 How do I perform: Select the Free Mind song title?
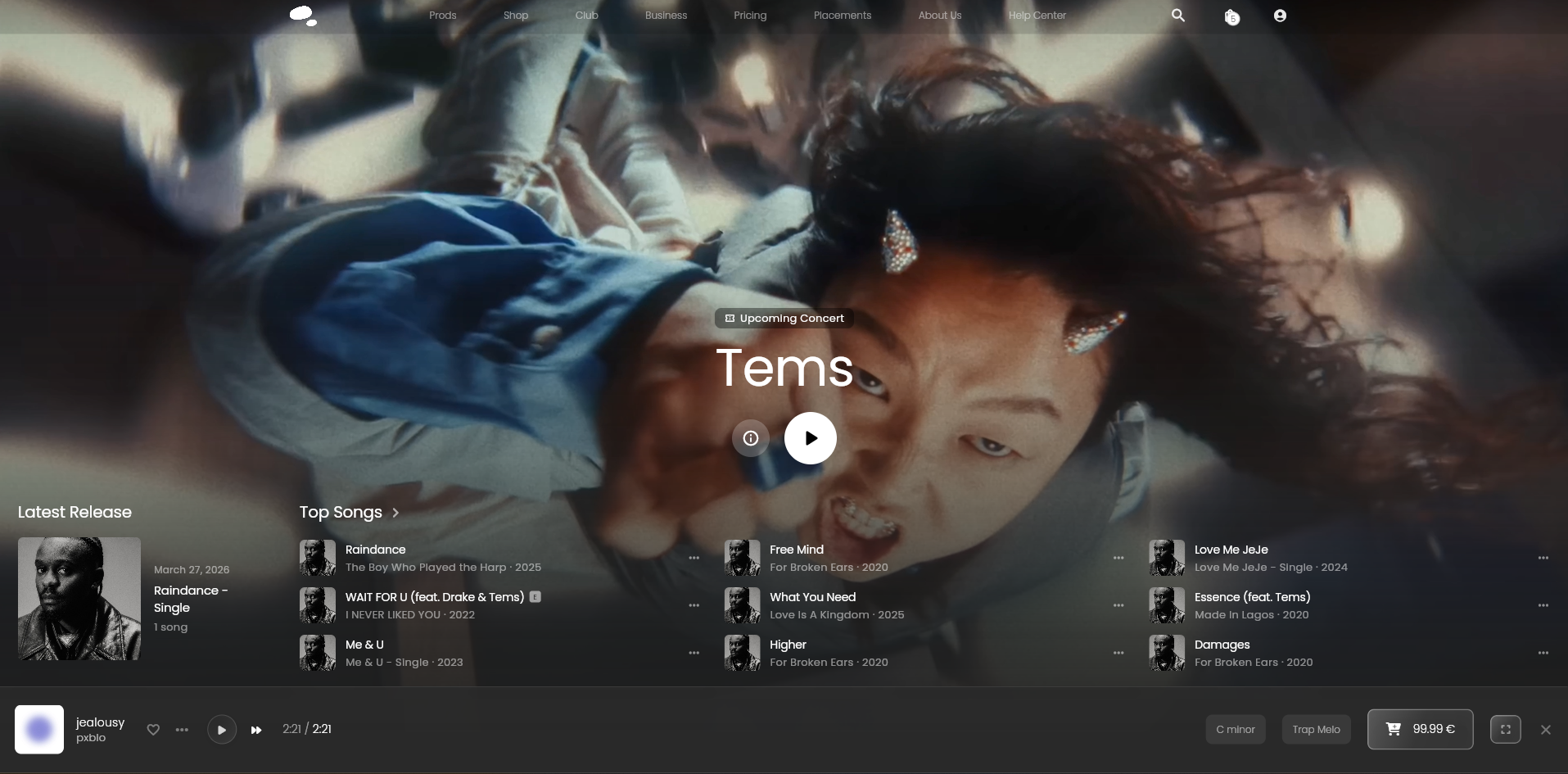point(797,550)
